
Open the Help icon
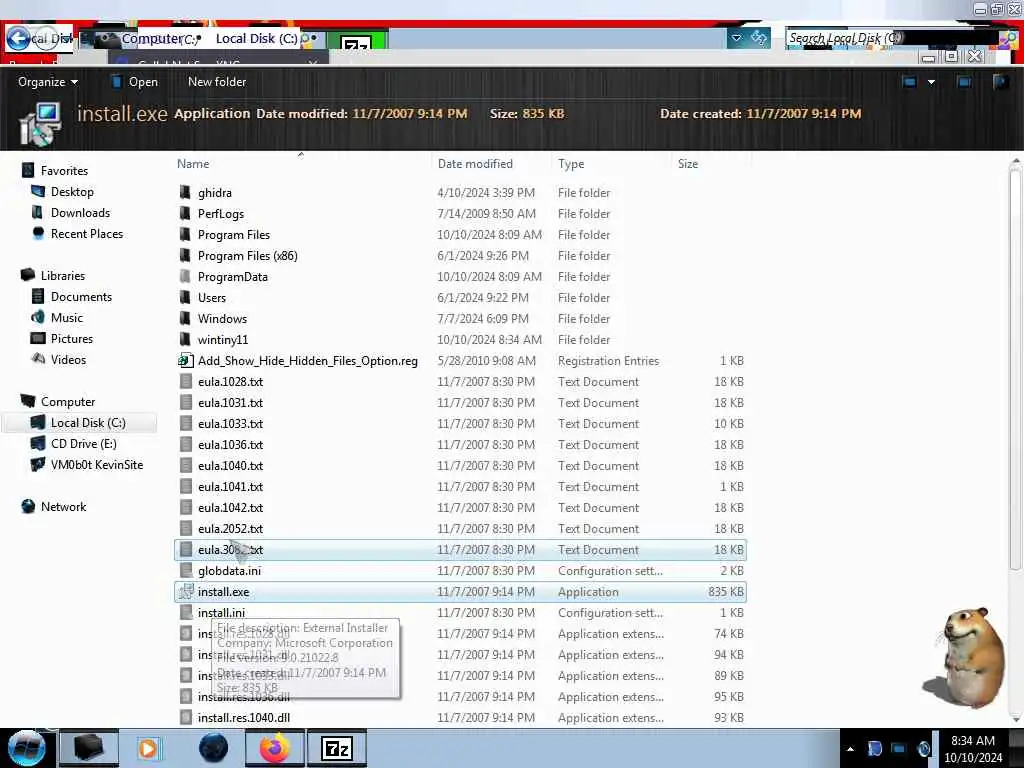(1000, 82)
